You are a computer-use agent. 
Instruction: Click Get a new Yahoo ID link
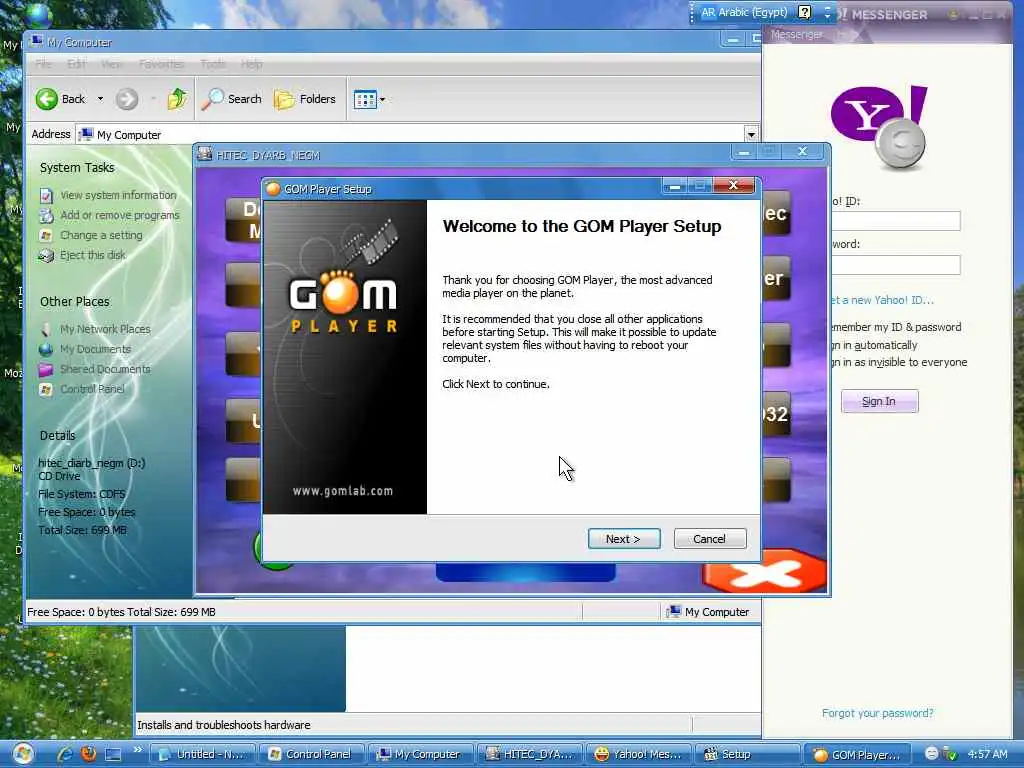(882, 300)
